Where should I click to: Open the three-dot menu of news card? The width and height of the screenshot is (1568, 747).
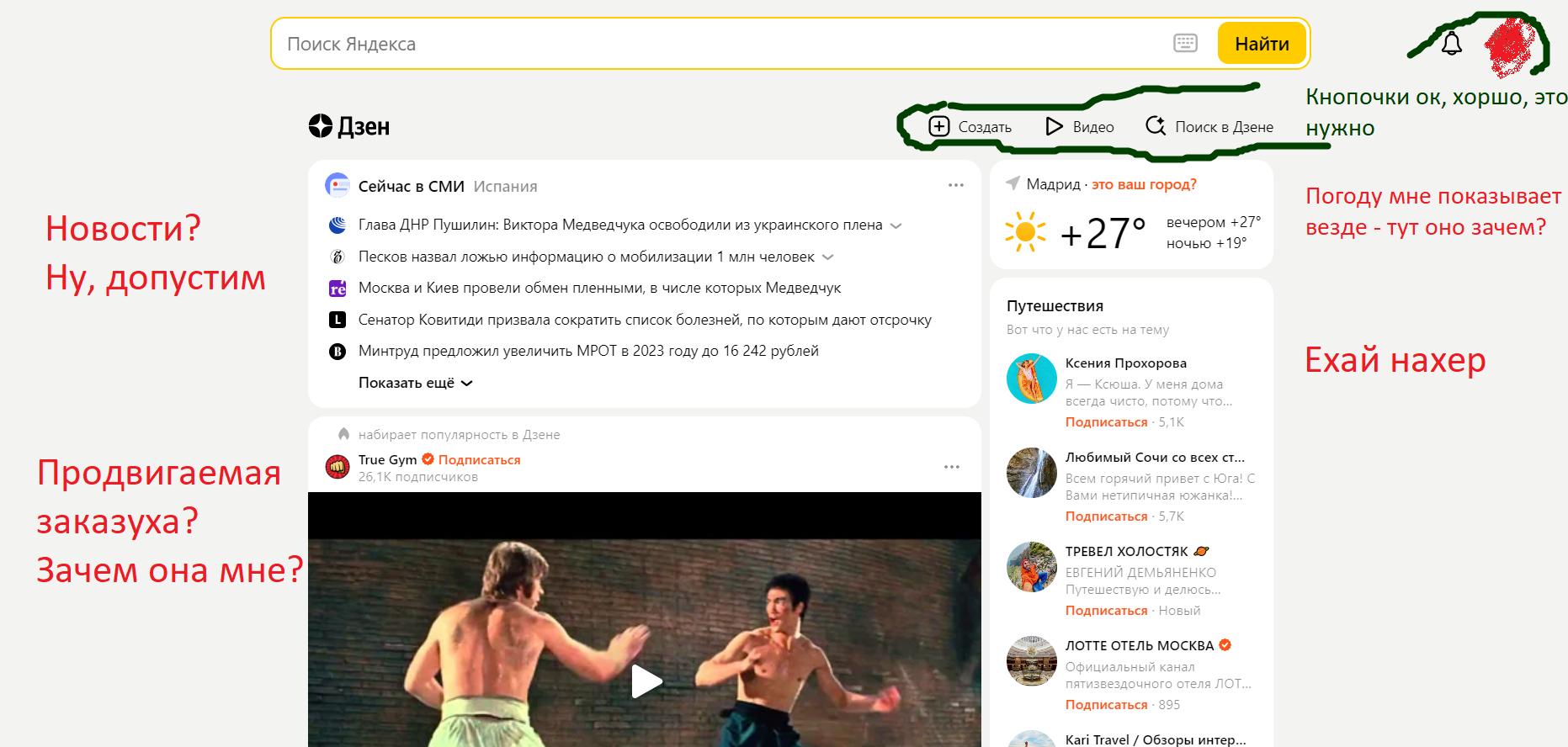(955, 185)
